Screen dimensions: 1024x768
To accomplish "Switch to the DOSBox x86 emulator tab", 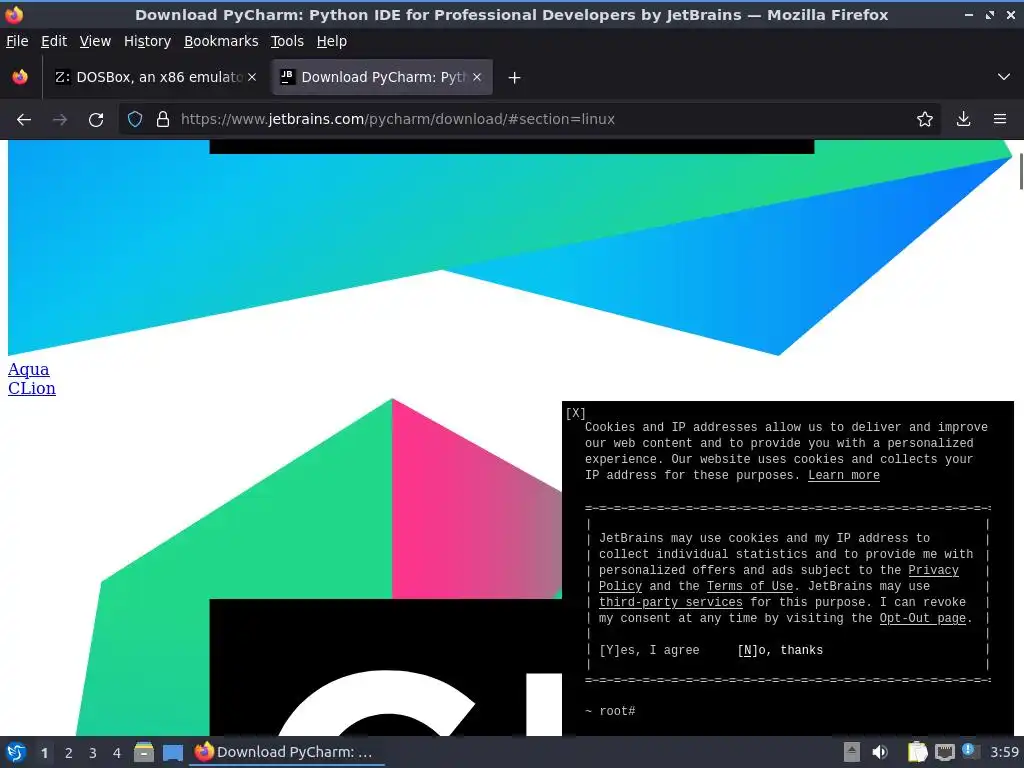I will click(155, 77).
